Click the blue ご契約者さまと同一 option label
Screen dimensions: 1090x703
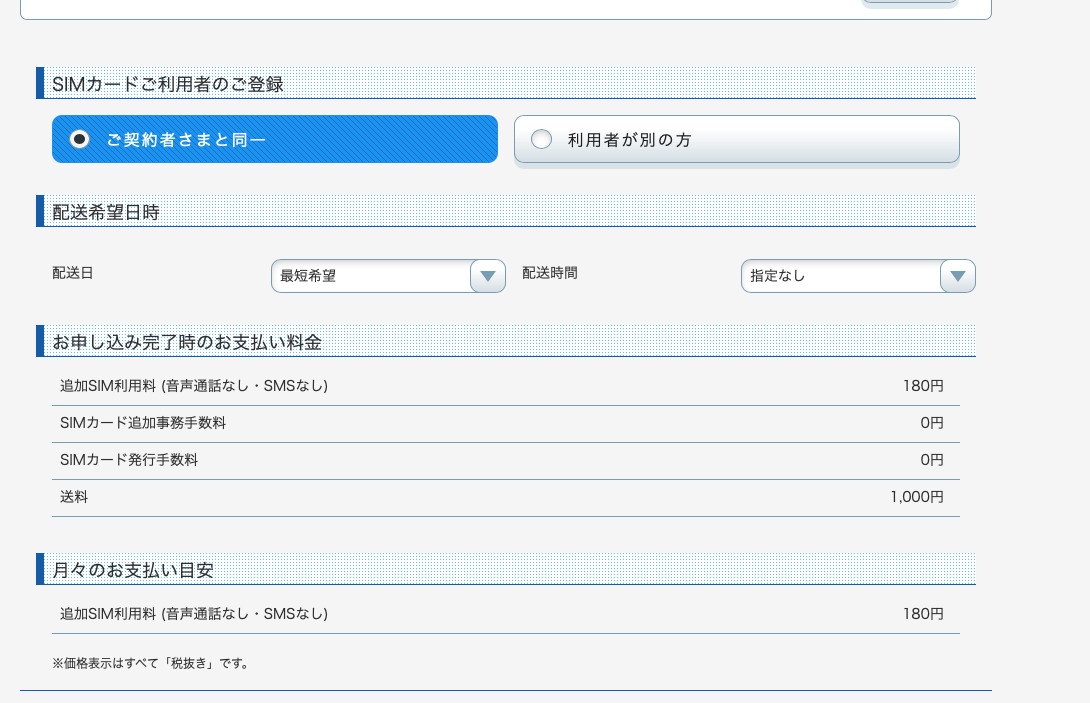tap(187, 140)
